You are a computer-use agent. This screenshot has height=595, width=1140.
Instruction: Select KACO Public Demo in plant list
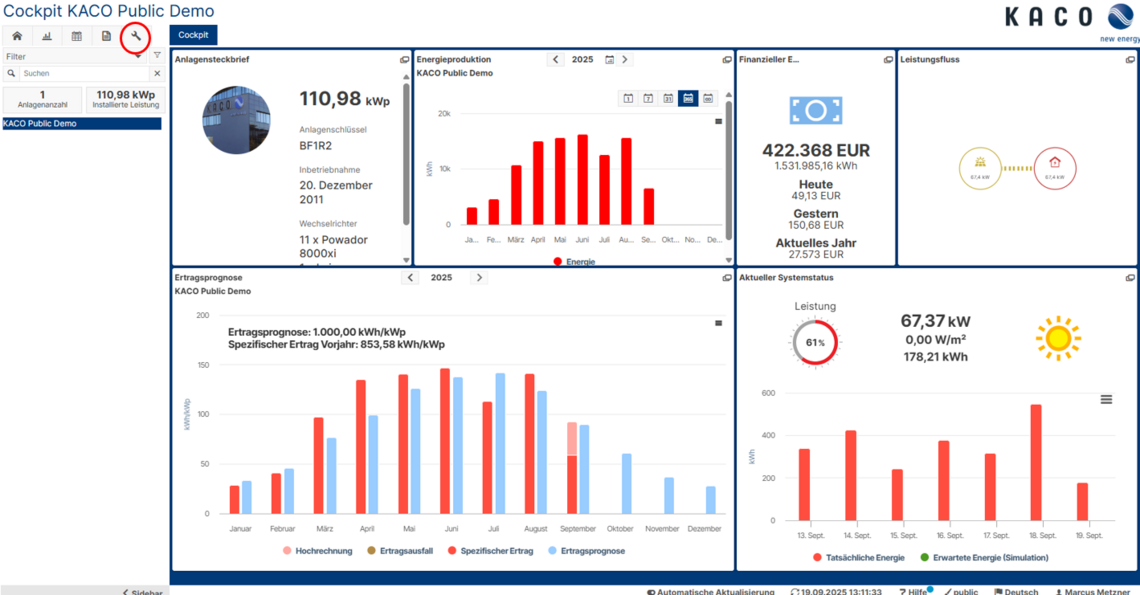pyautogui.click(x=81, y=124)
